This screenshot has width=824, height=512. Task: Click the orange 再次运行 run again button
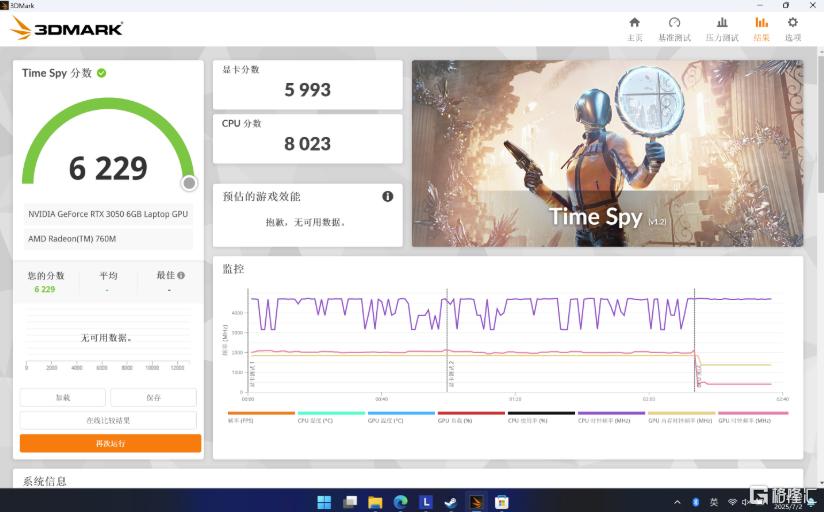click(110, 443)
